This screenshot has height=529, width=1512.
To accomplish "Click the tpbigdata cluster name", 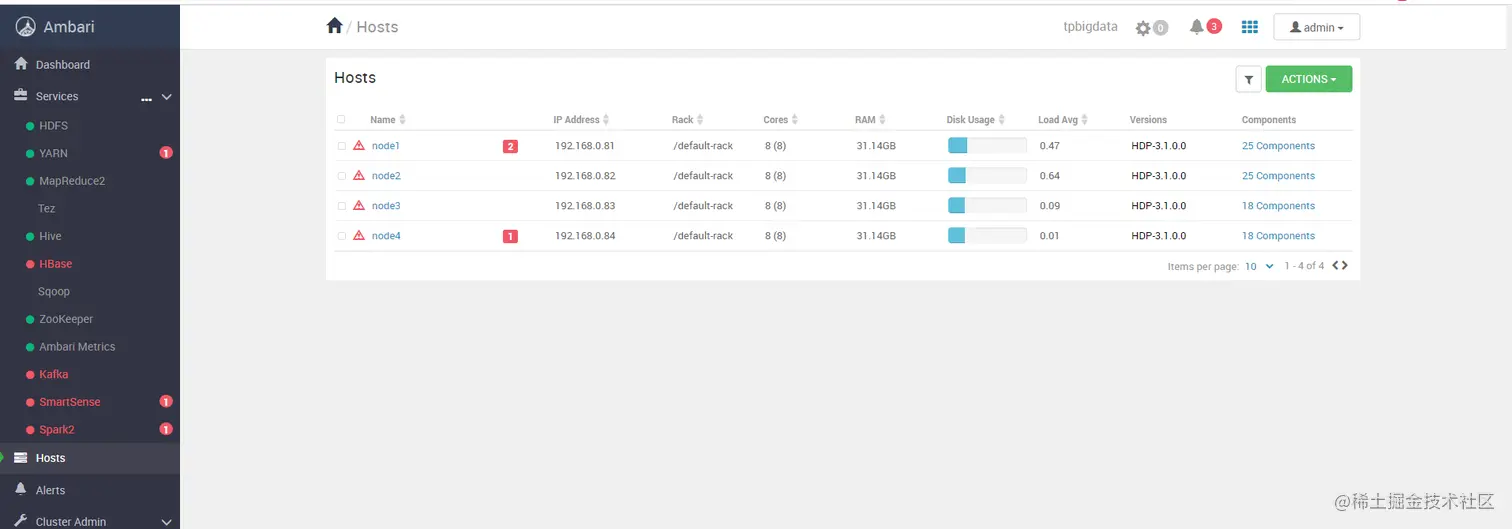I will (x=1090, y=27).
